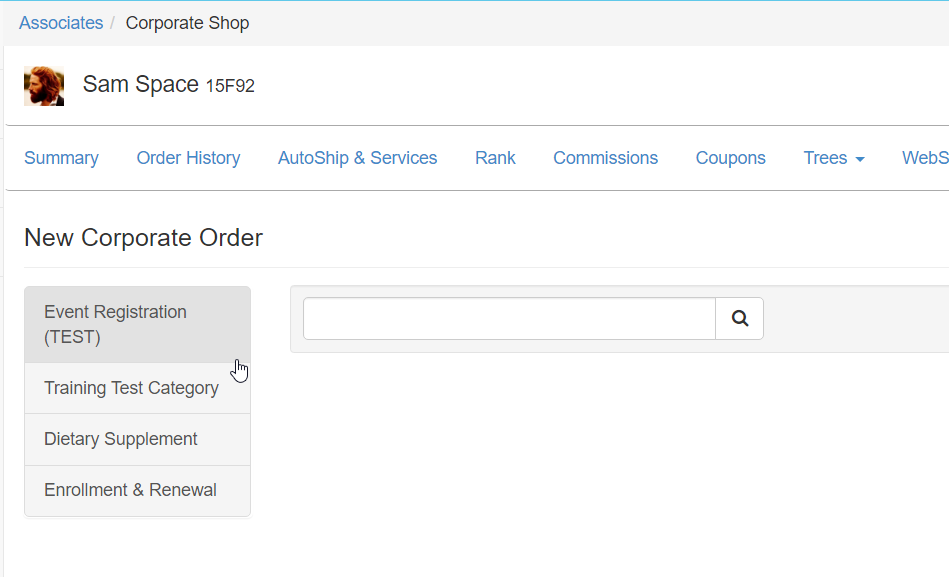Click the Sam Space name heading
Screen dimensions: 949x577
pos(140,85)
